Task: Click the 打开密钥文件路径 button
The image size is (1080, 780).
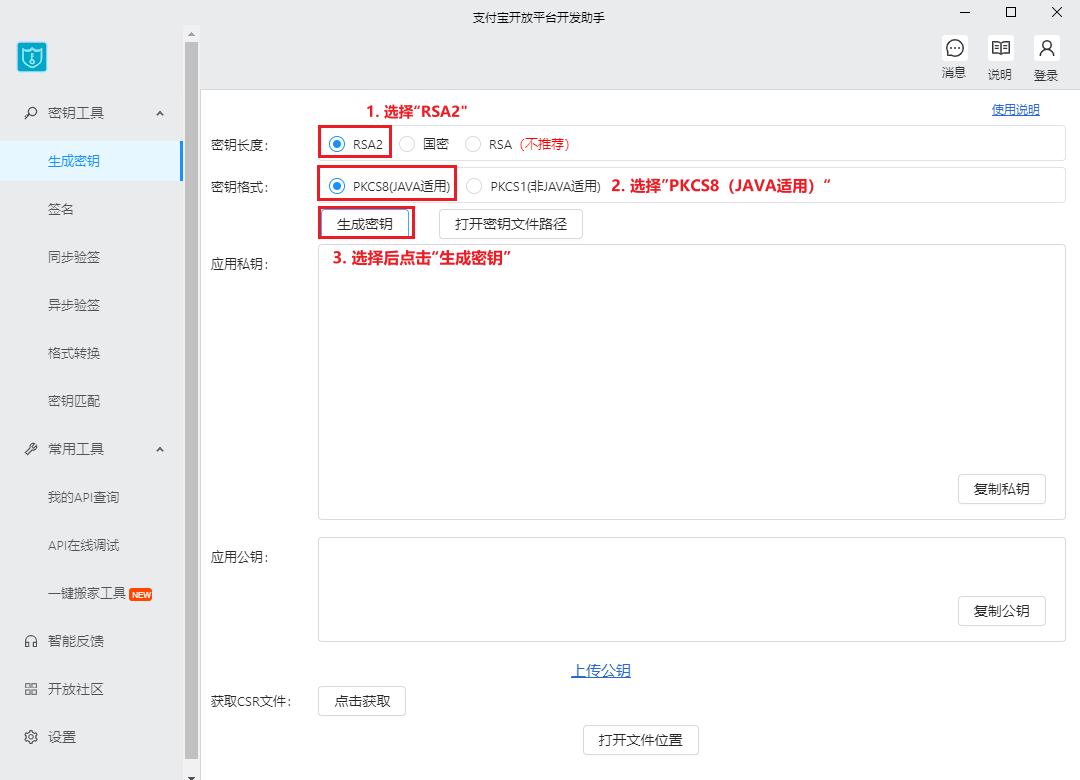Action: click(511, 224)
